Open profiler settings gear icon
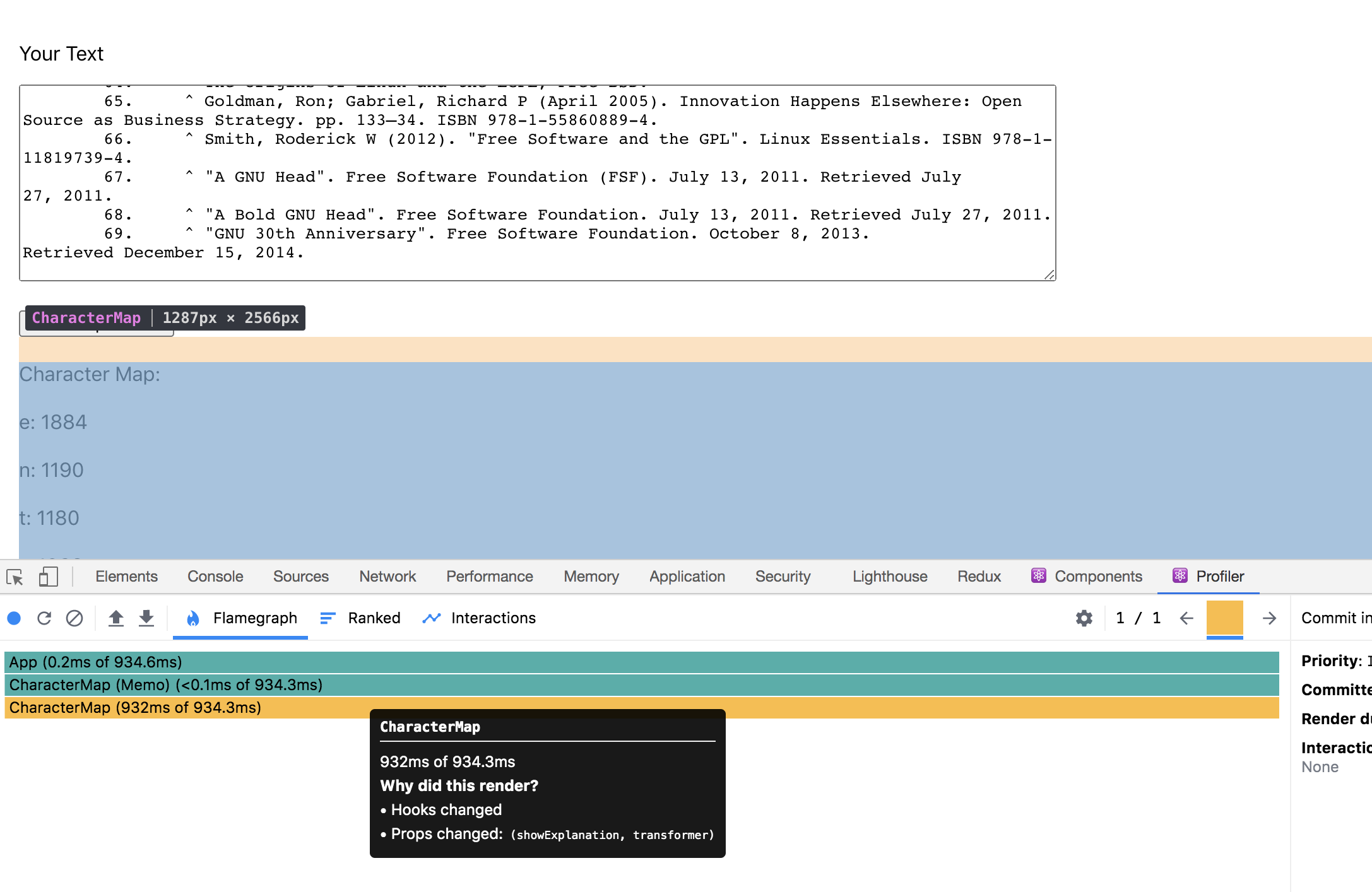The image size is (1372, 892). point(1084,618)
